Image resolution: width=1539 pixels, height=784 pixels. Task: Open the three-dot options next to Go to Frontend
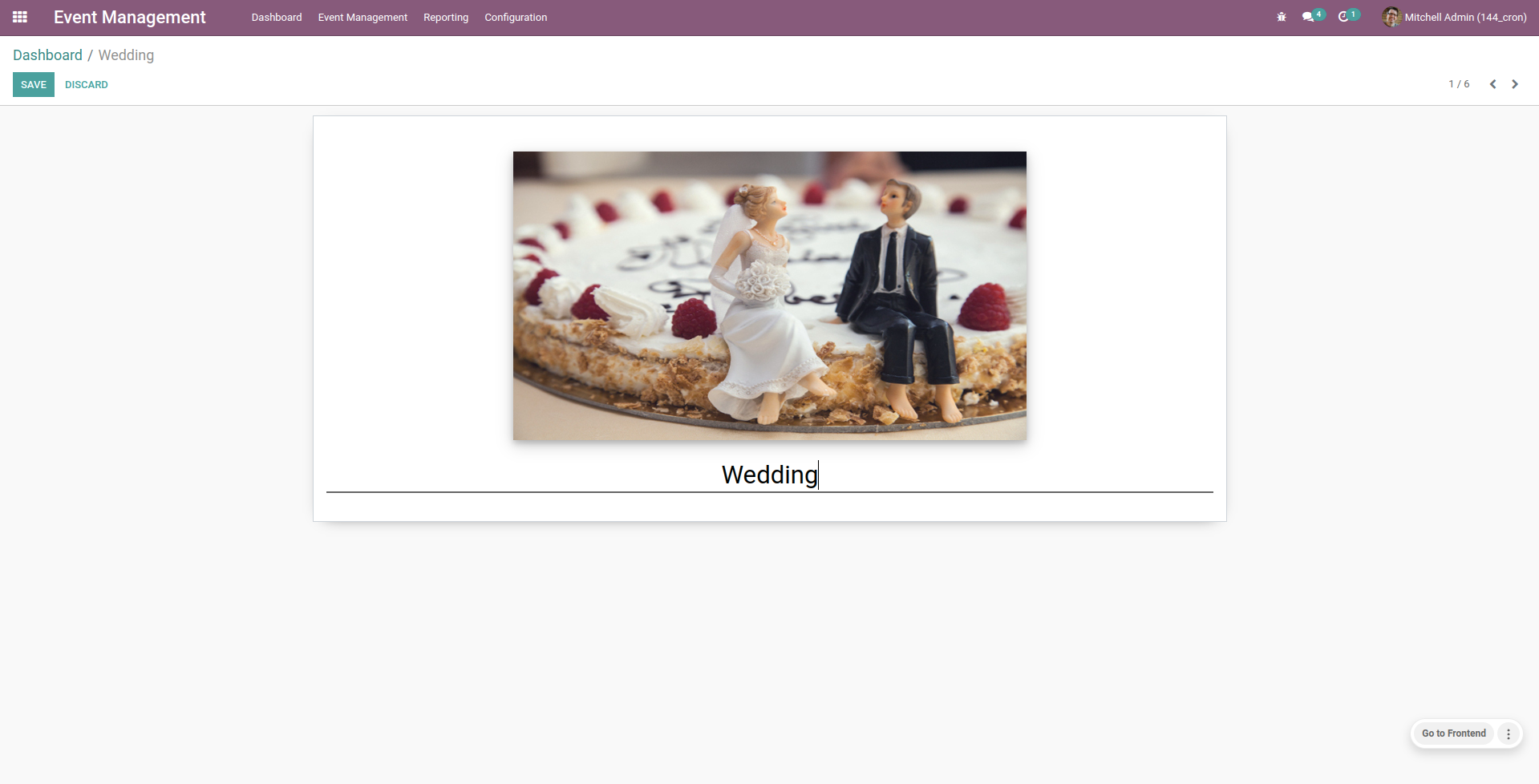(1509, 733)
